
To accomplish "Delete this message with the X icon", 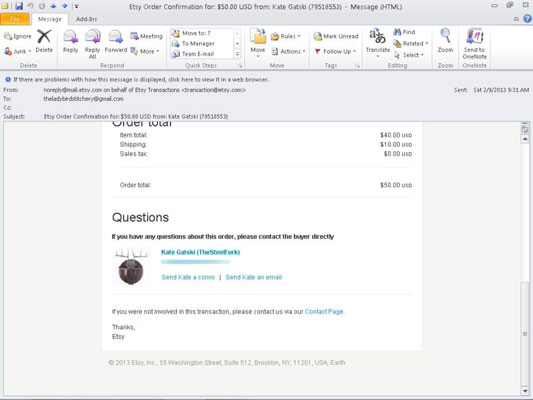I will click(x=44, y=41).
